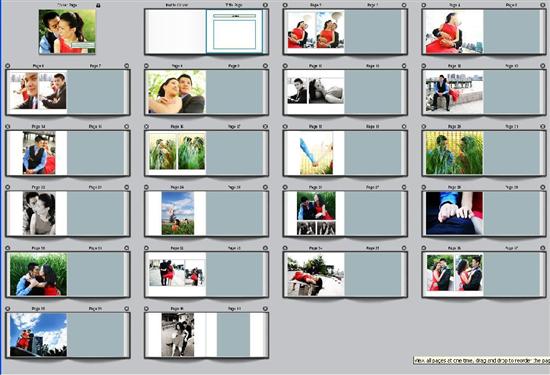Click the title text box on Title Page
This screenshot has width=550, height=375.
coord(234,16)
